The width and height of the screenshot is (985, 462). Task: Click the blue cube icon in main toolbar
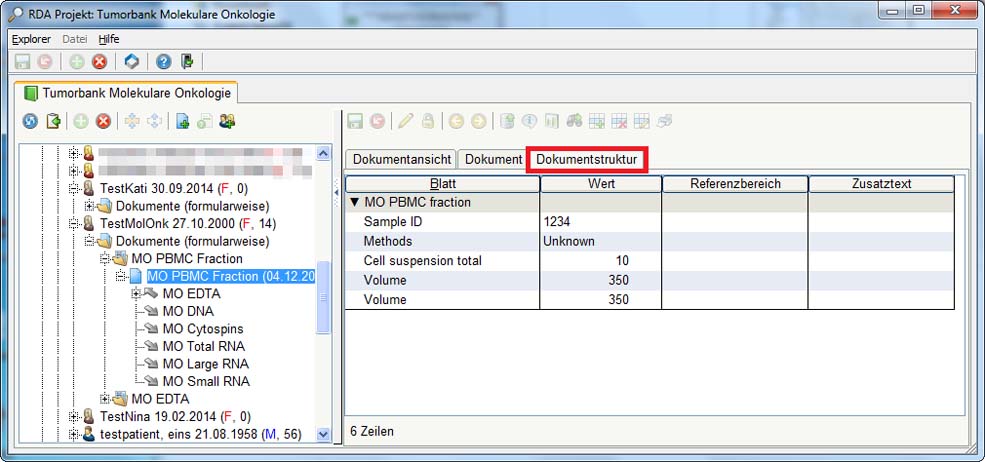(131, 62)
